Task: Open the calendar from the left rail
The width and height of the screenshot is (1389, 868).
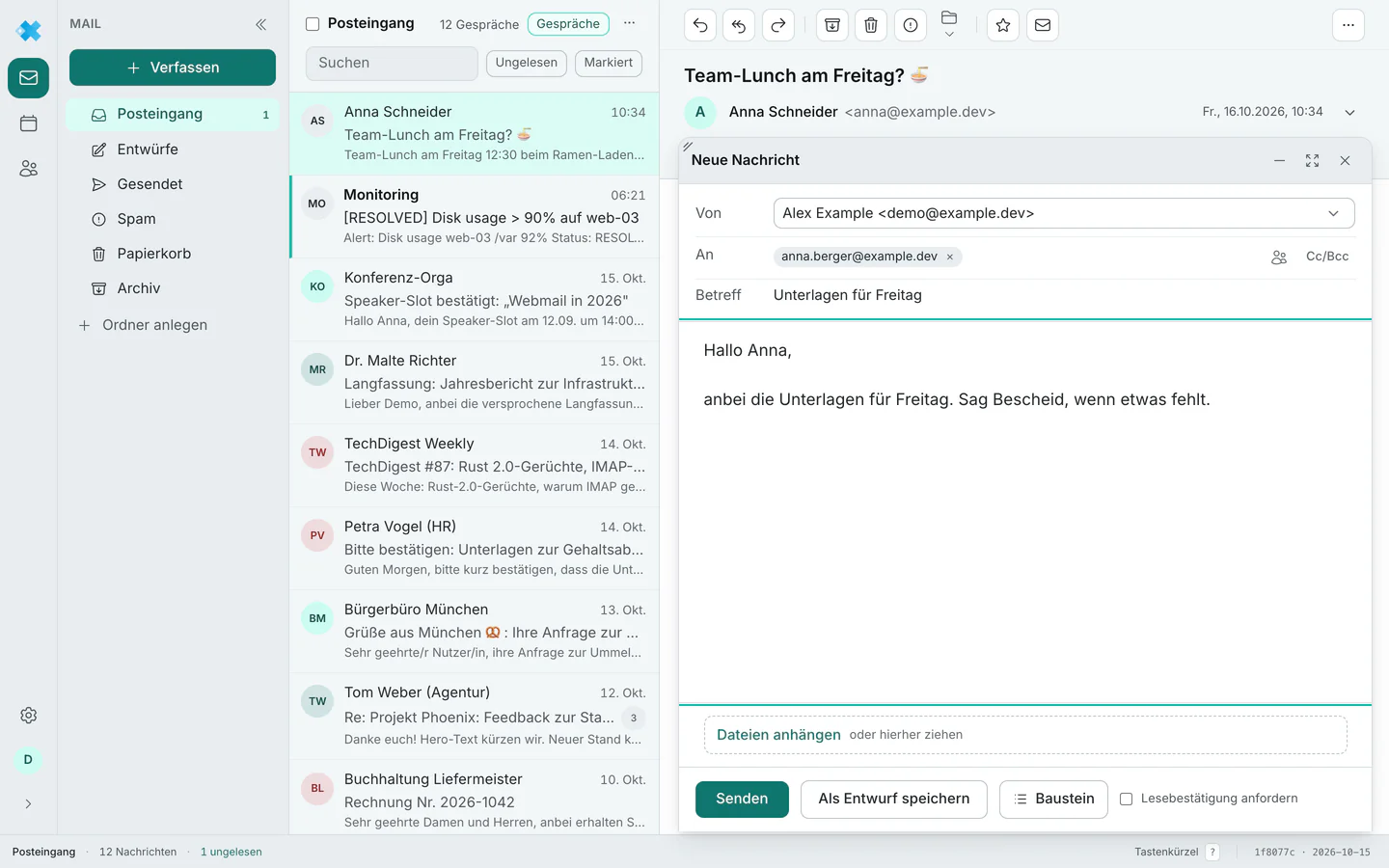Action: tap(29, 123)
